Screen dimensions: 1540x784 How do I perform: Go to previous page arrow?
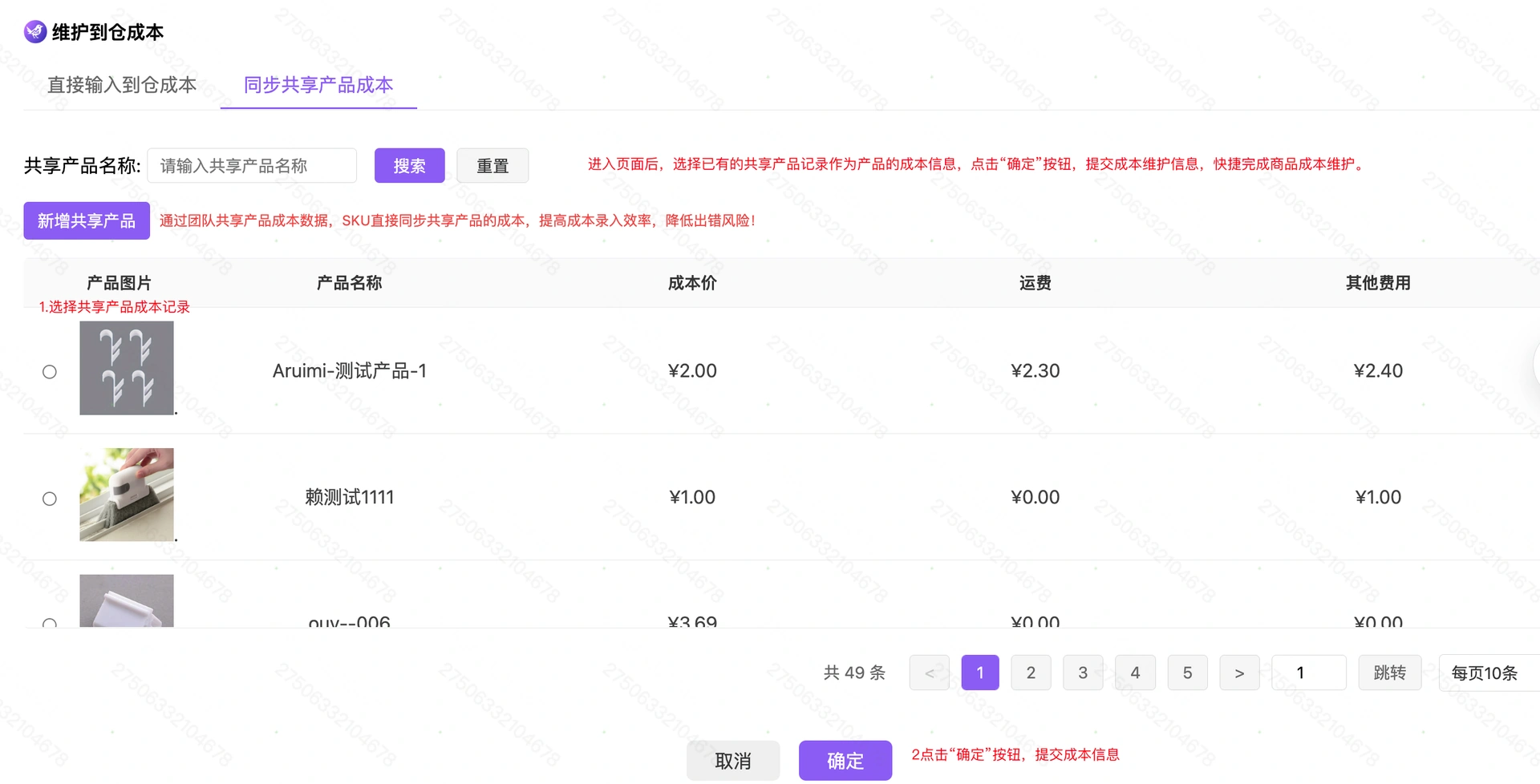930,673
